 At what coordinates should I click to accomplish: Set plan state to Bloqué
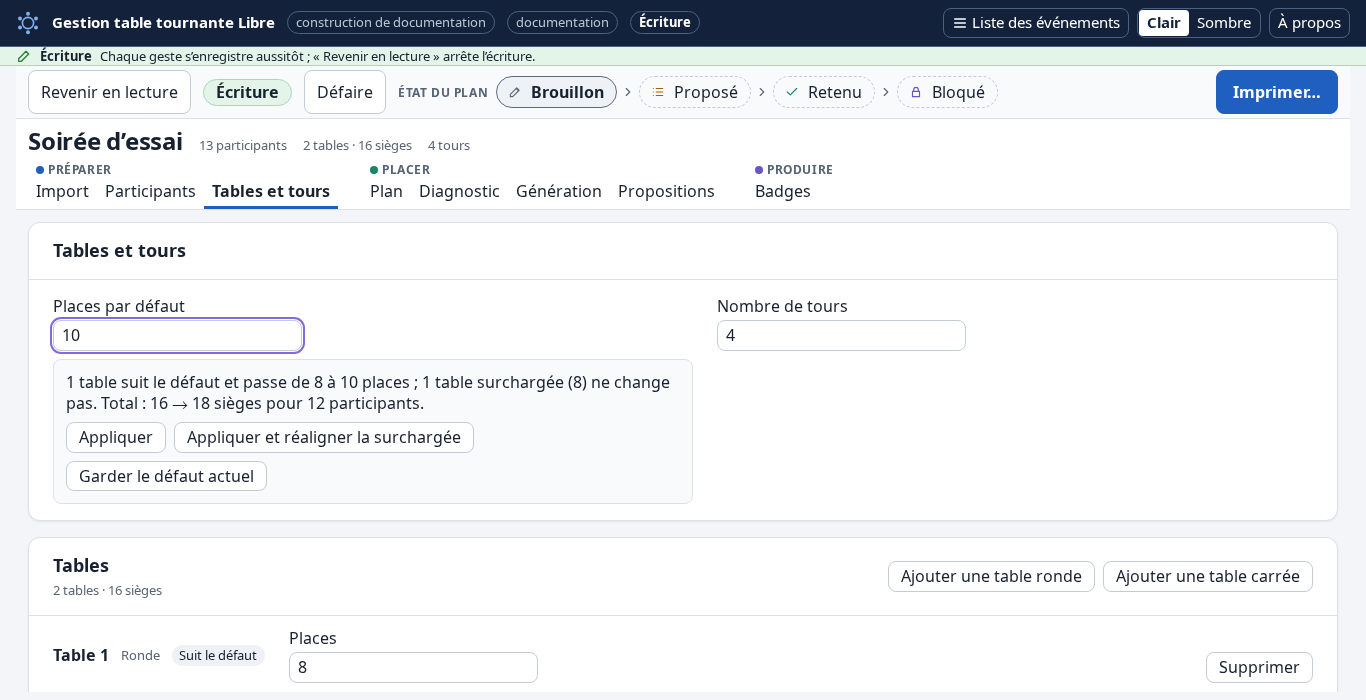[x=947, y=92]
